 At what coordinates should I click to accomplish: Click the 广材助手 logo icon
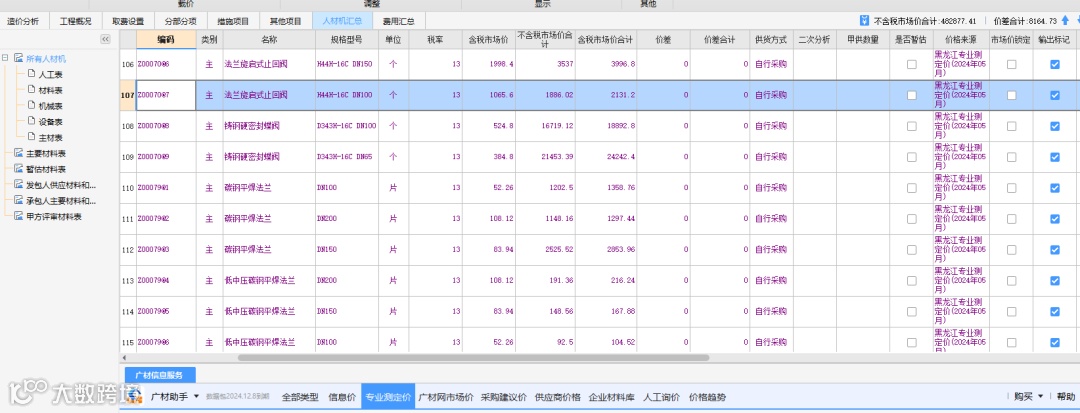point(136,396)
